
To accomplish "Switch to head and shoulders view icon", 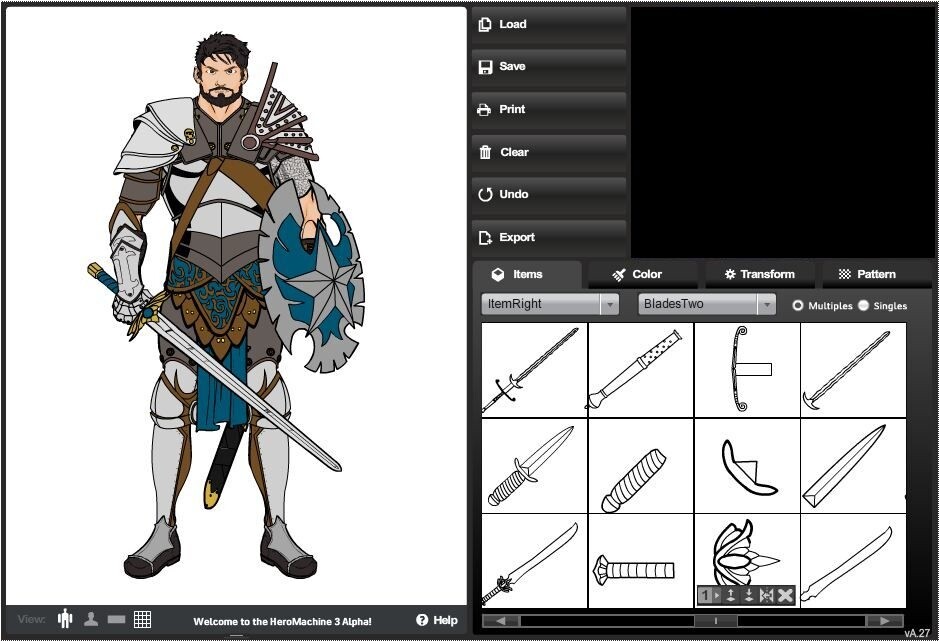I will [x=91, y=619].
